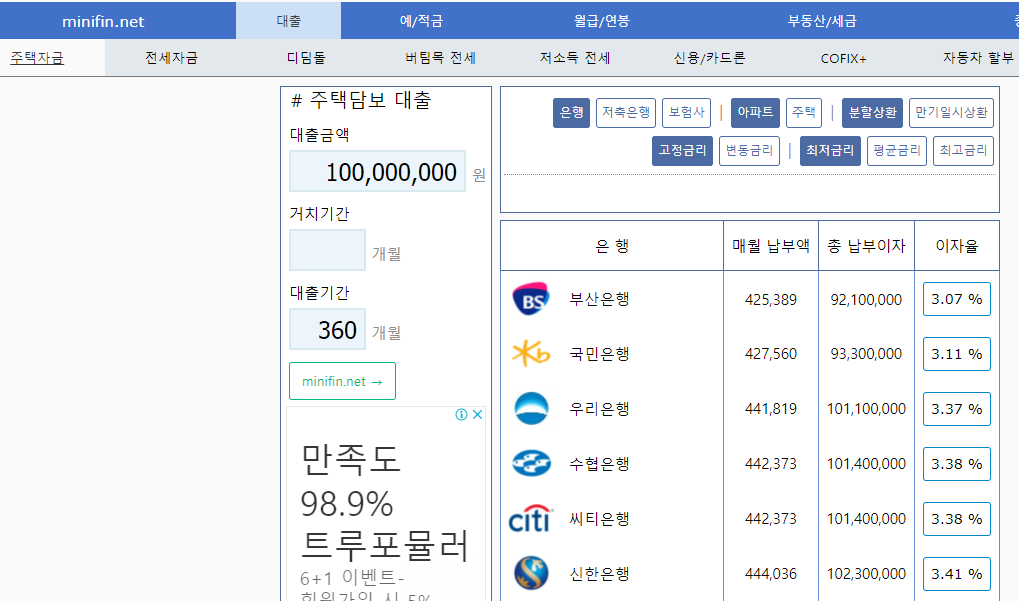Click the 대출기간 360 input field
1019x601 pixels.
[328, 329]
